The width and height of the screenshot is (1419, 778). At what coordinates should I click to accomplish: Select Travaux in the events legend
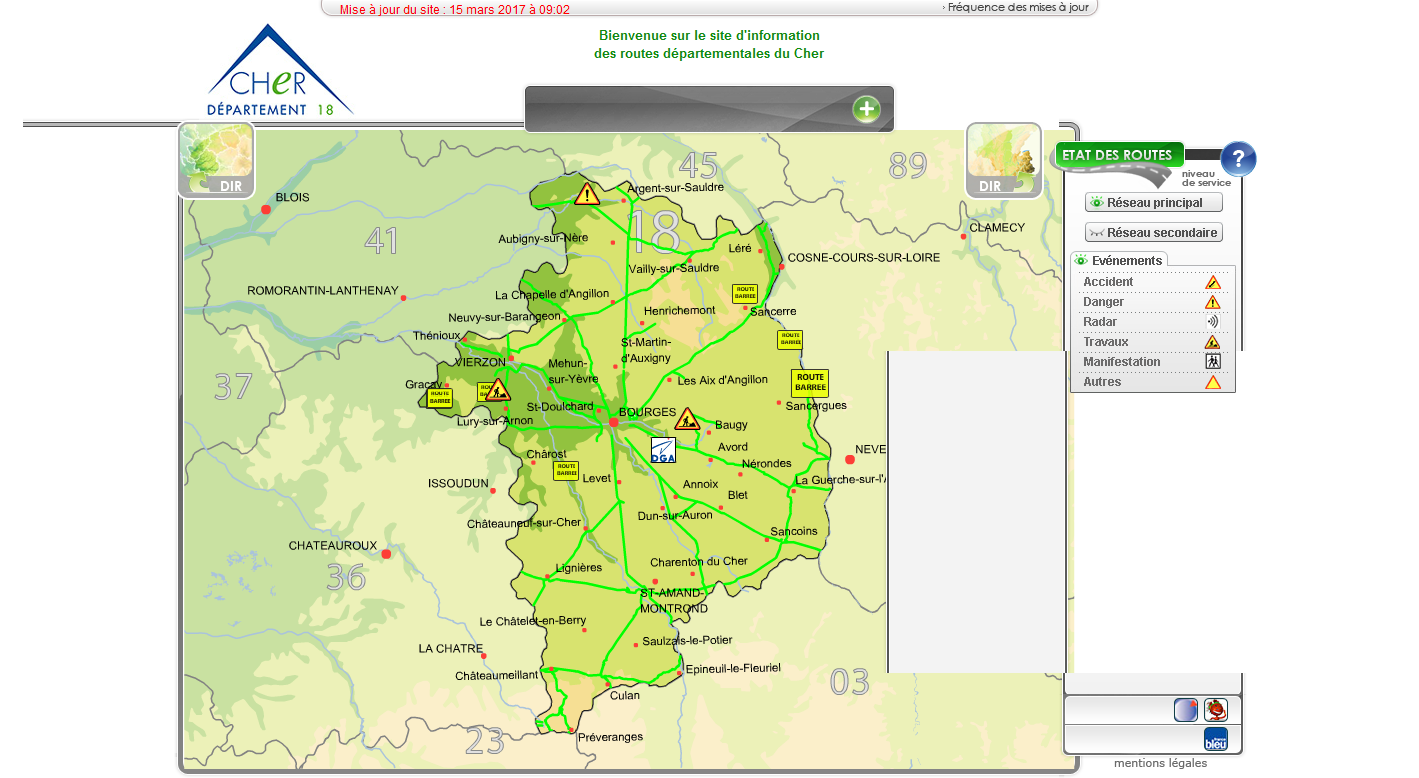pyautogui.click(x=1105, y=342)
